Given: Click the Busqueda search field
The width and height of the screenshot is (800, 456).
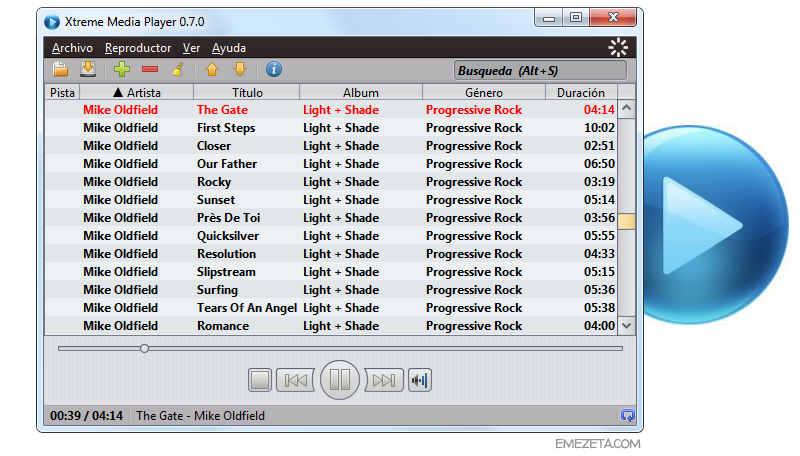Looking at the screenshot, I should tap(540, 70).
